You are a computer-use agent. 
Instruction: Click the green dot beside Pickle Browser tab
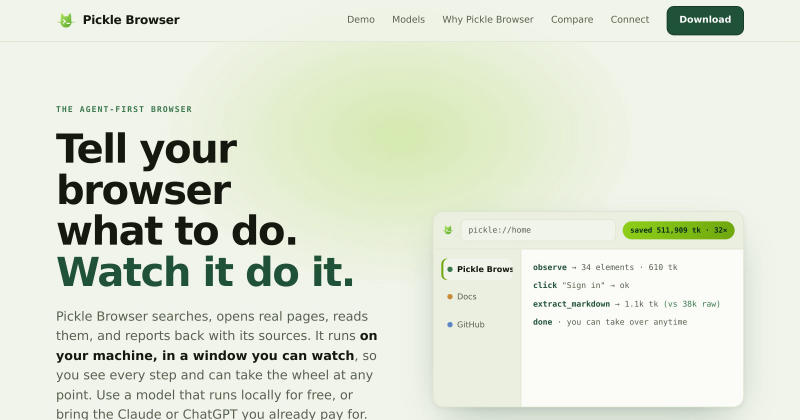pos(449,269)
